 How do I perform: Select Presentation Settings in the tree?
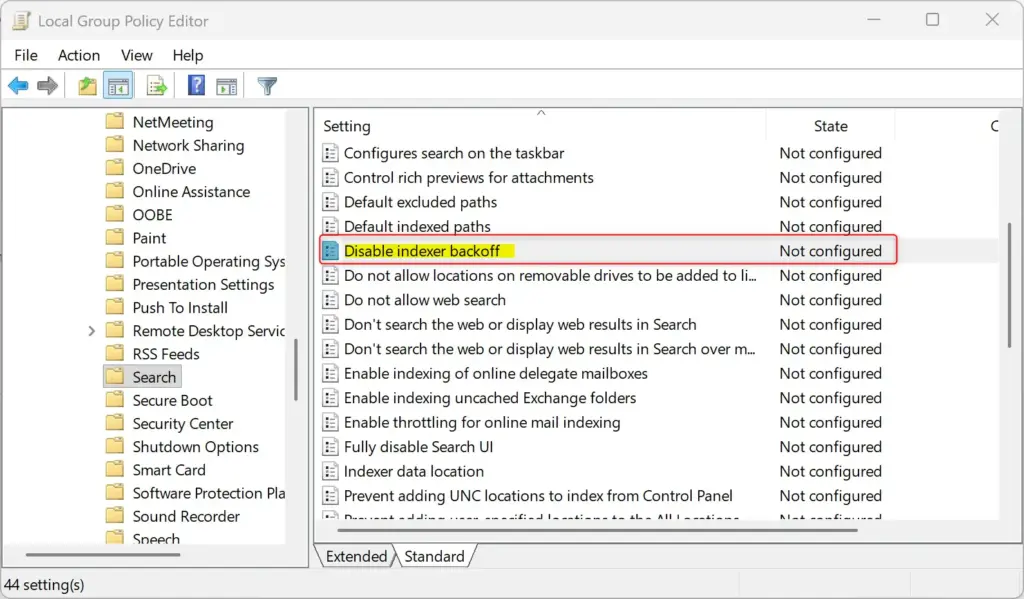pyautogui.click(x=203, y=285)
